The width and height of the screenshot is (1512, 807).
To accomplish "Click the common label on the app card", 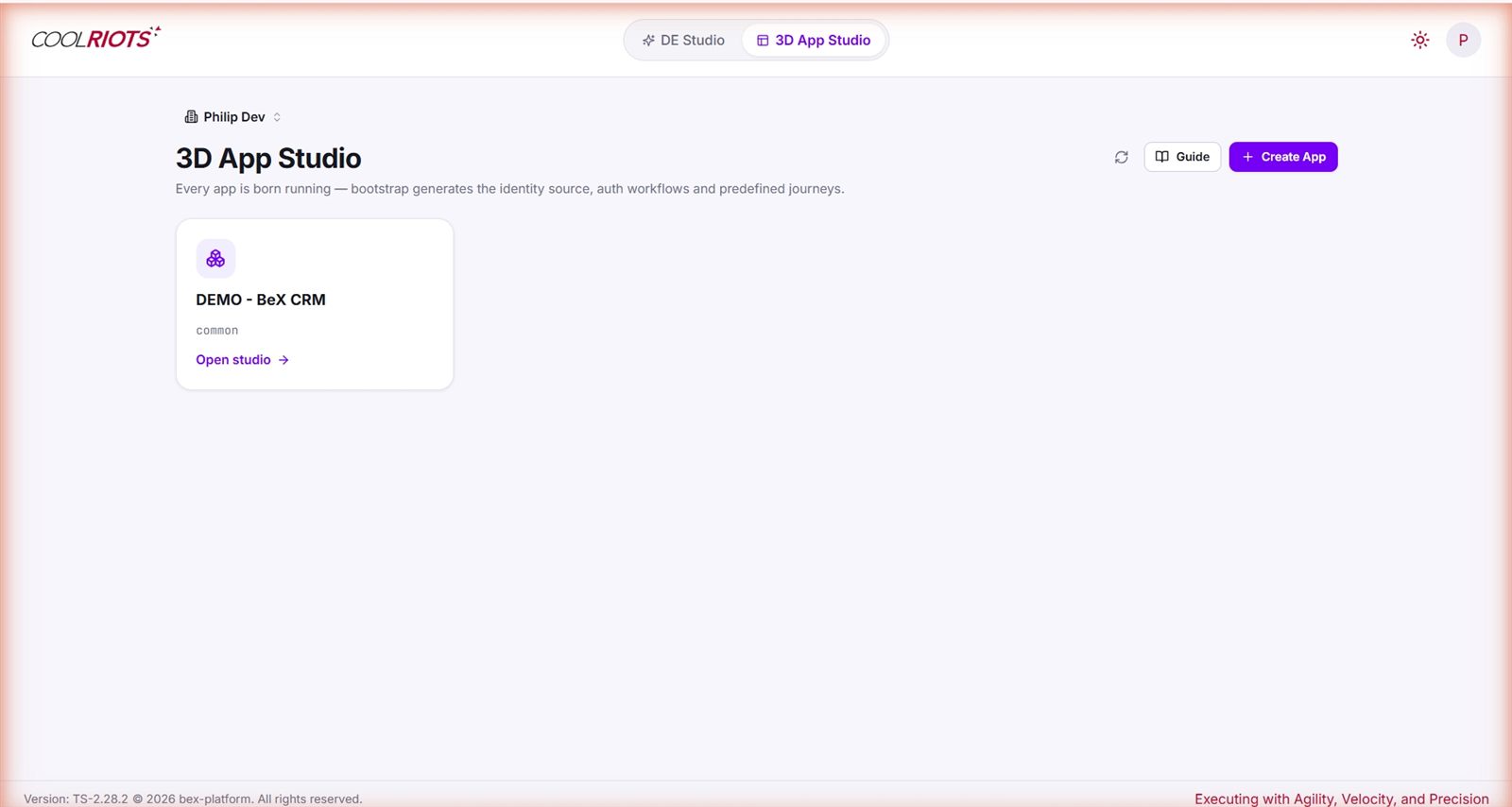I will point(217,331).
